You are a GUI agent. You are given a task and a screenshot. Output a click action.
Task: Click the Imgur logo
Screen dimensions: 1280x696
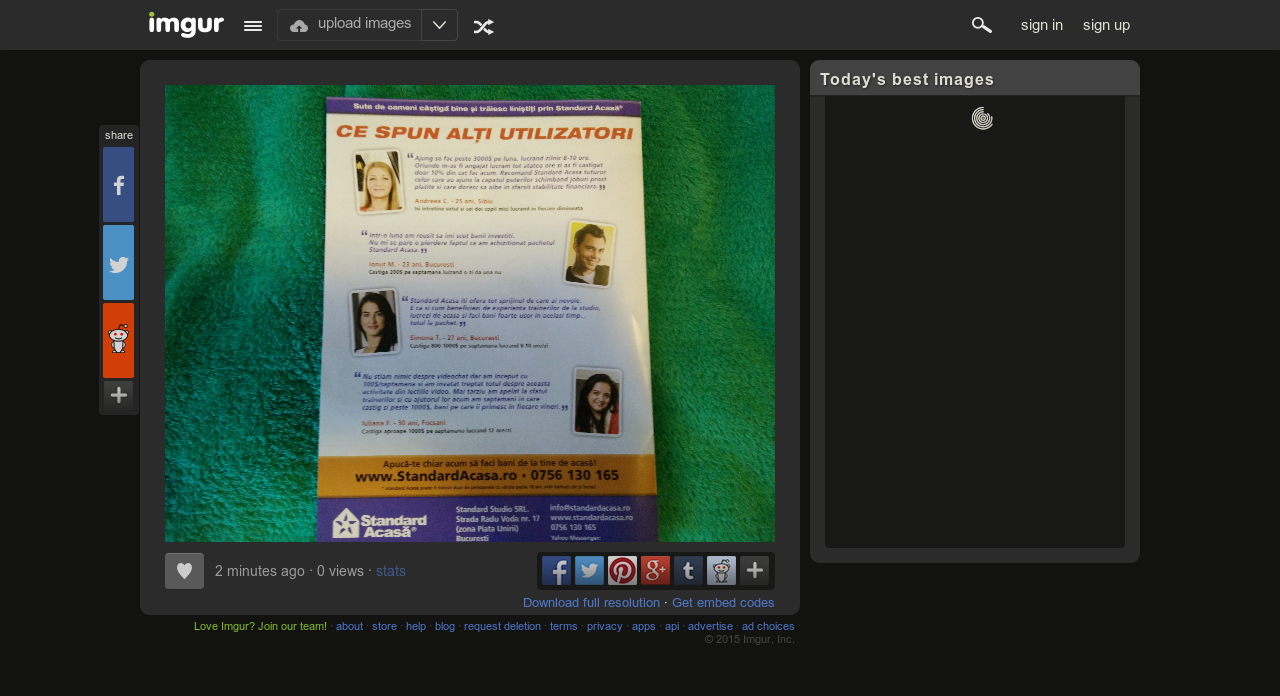[186, 25]
